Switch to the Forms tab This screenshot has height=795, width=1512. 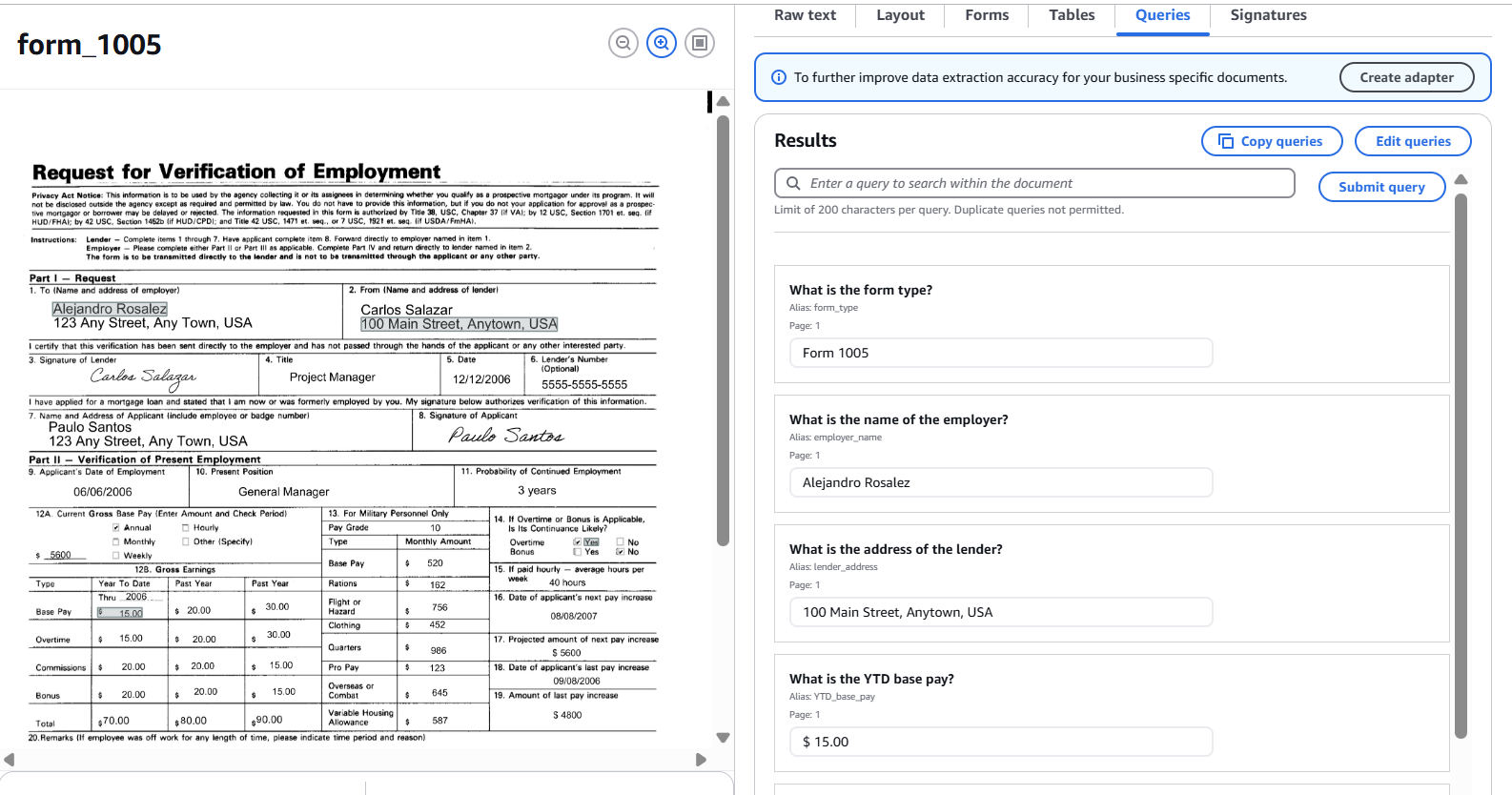point(987,15)
